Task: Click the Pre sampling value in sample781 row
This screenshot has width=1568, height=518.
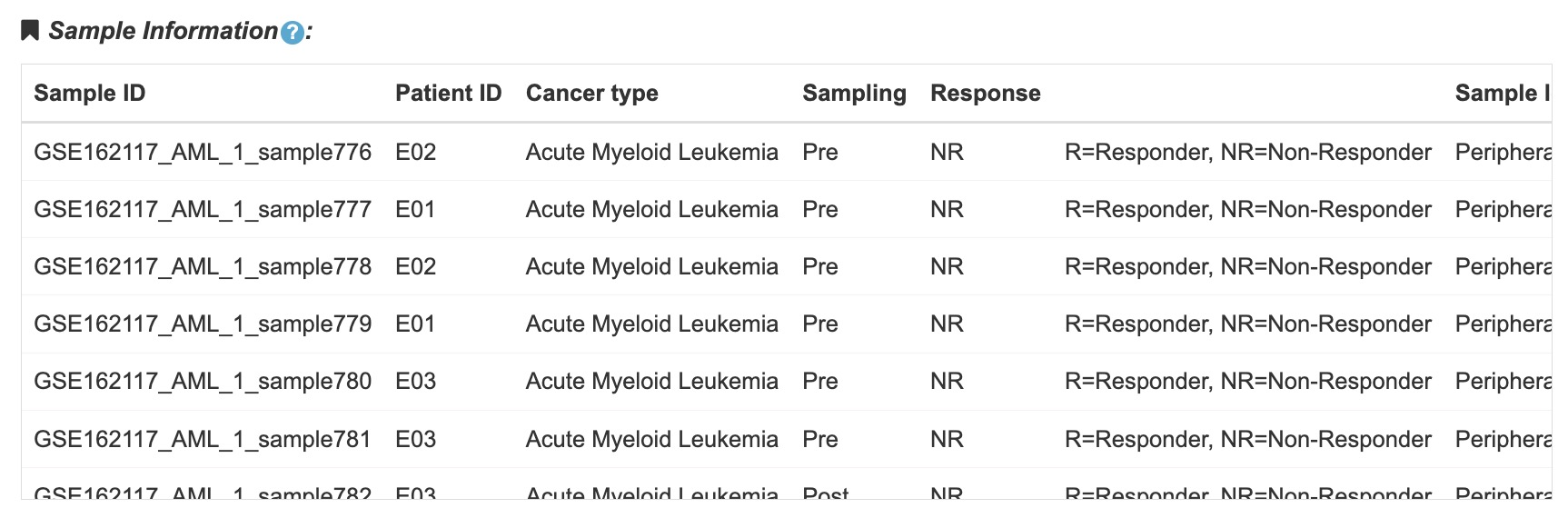Action: click(819, 439)
